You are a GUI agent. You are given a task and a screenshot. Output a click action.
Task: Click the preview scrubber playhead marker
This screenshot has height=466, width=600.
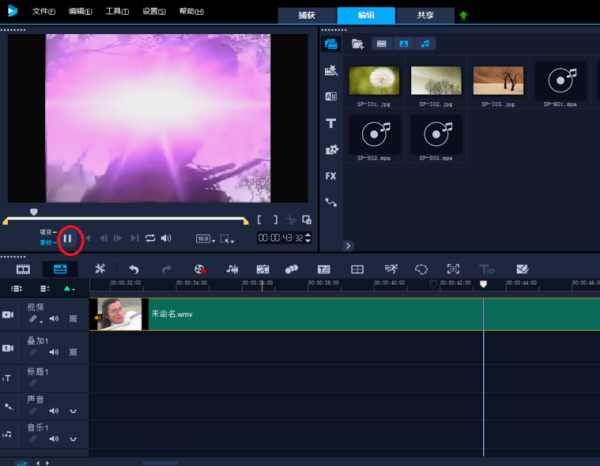pyautogui.click(x=34, y=212)
